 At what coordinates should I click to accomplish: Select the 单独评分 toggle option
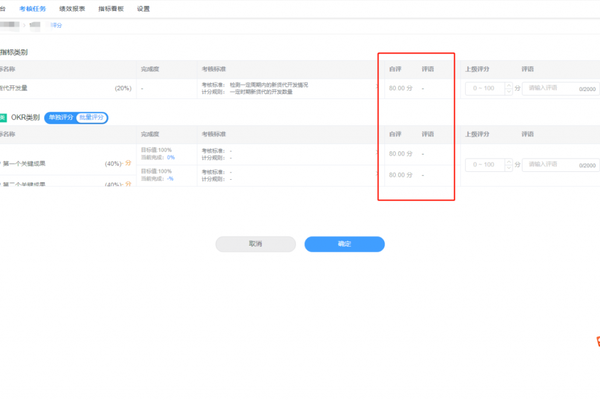[x=60, y=118]
